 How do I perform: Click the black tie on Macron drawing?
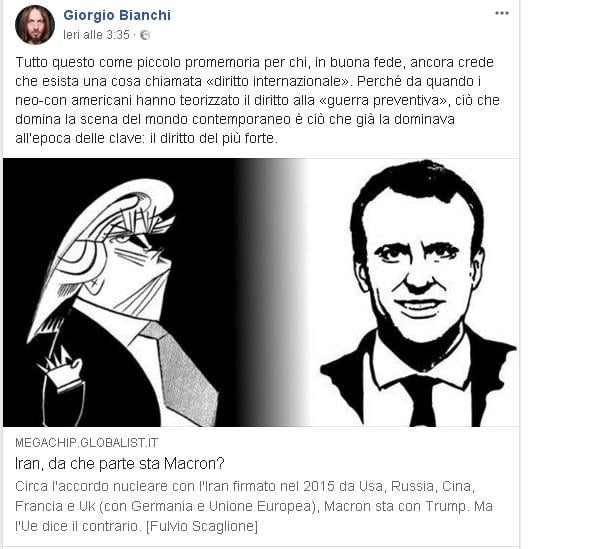(x=422, y=401)
